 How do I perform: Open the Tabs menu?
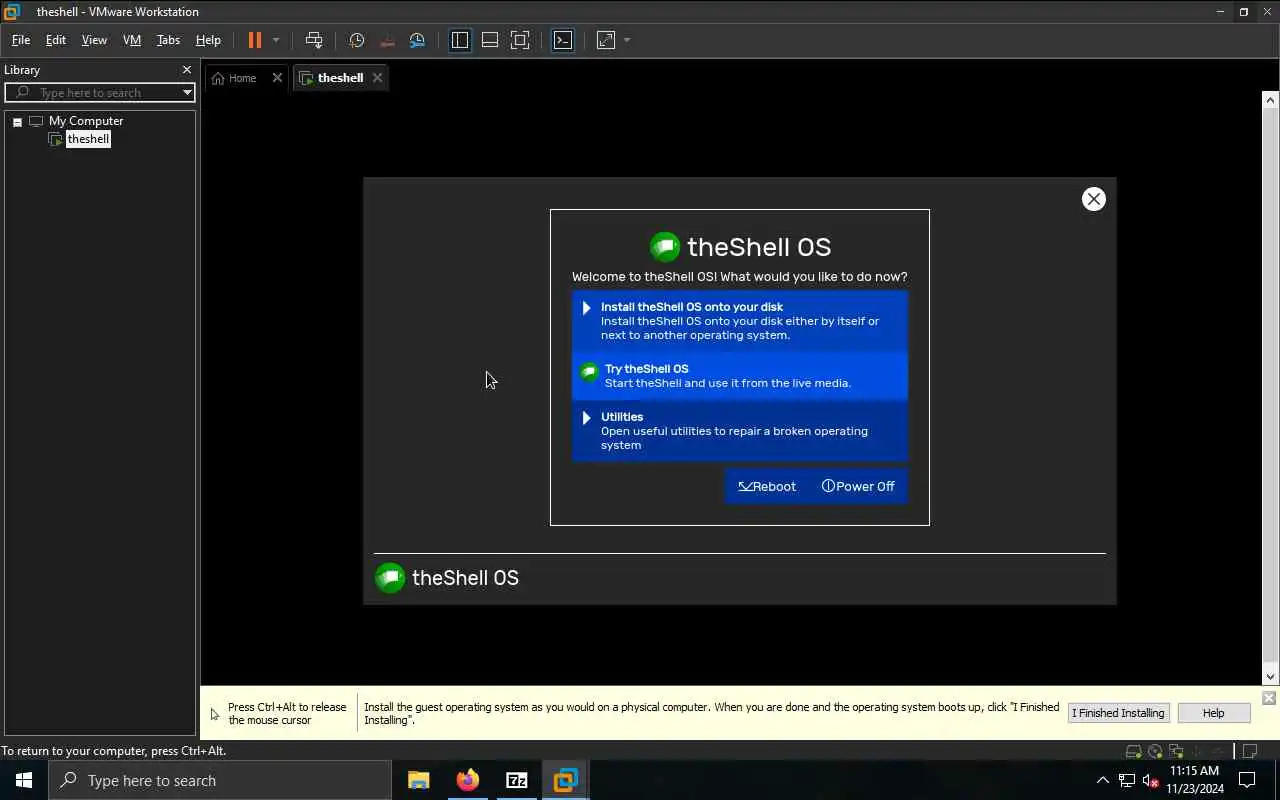tap(168, 40)
